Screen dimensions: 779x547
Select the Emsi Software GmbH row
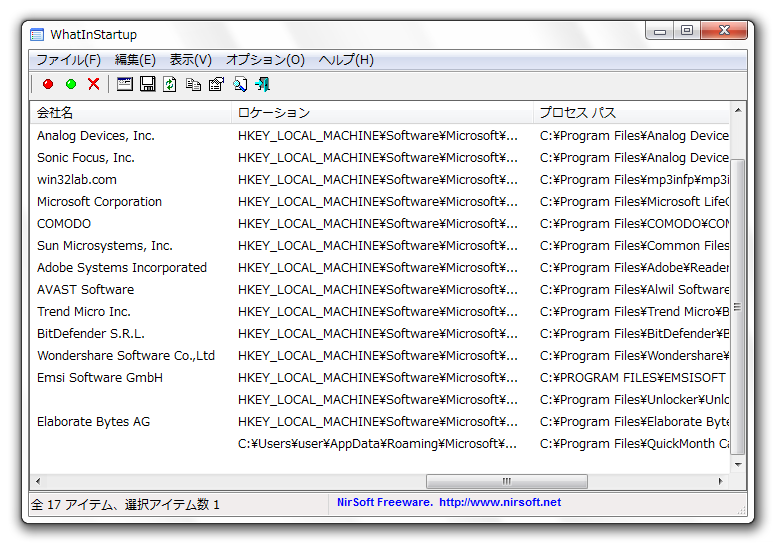[380, 378]
